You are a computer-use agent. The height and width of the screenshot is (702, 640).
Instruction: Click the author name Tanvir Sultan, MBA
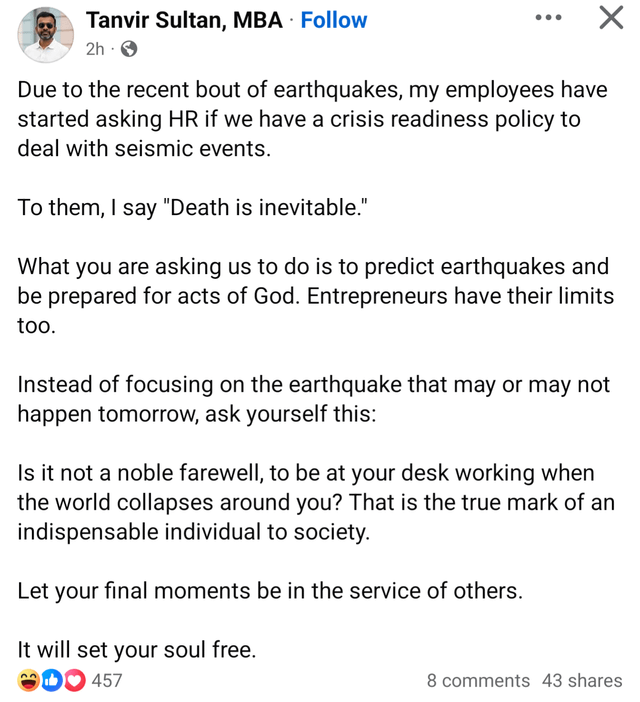click(184, 20)
